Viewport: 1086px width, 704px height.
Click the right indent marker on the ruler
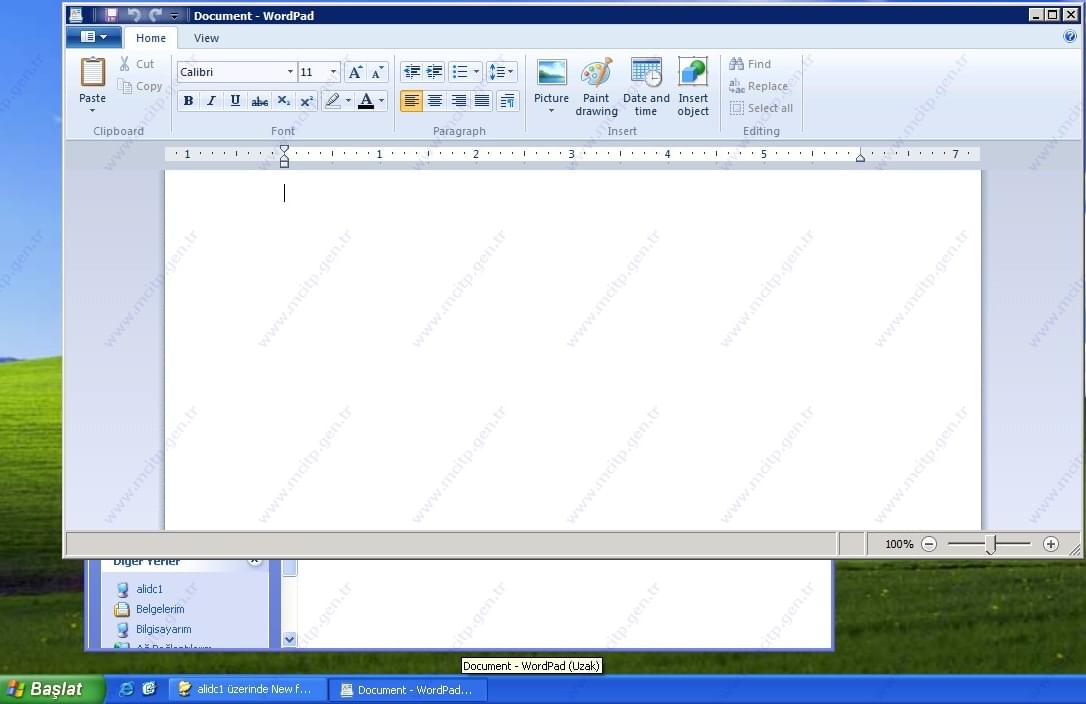[x=860, y=157]
